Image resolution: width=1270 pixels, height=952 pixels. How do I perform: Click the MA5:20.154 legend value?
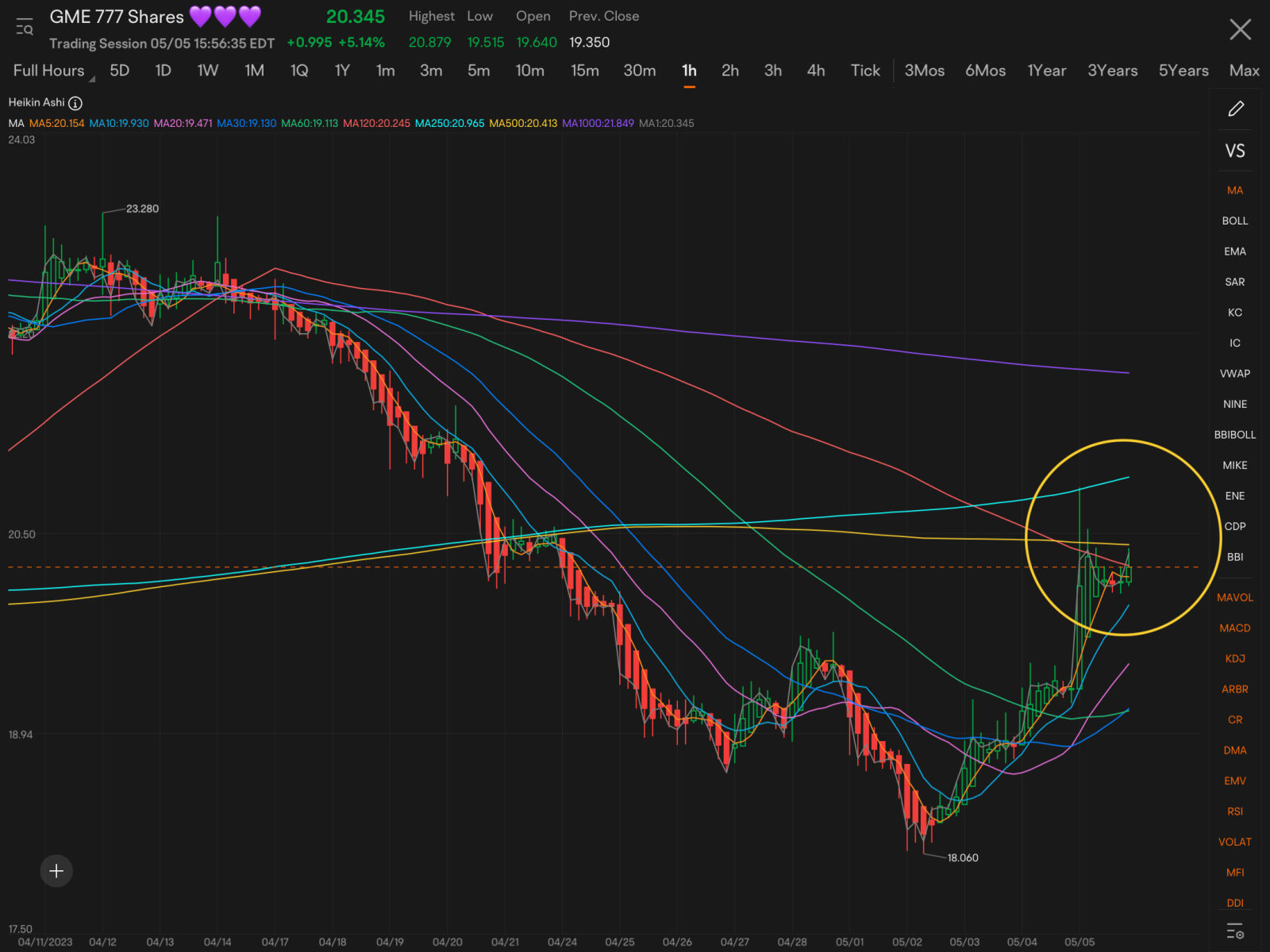coord(56,123)
